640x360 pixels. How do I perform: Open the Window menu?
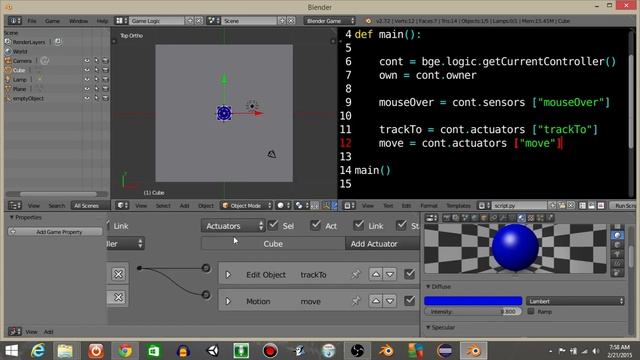click(x=78, y=21)
